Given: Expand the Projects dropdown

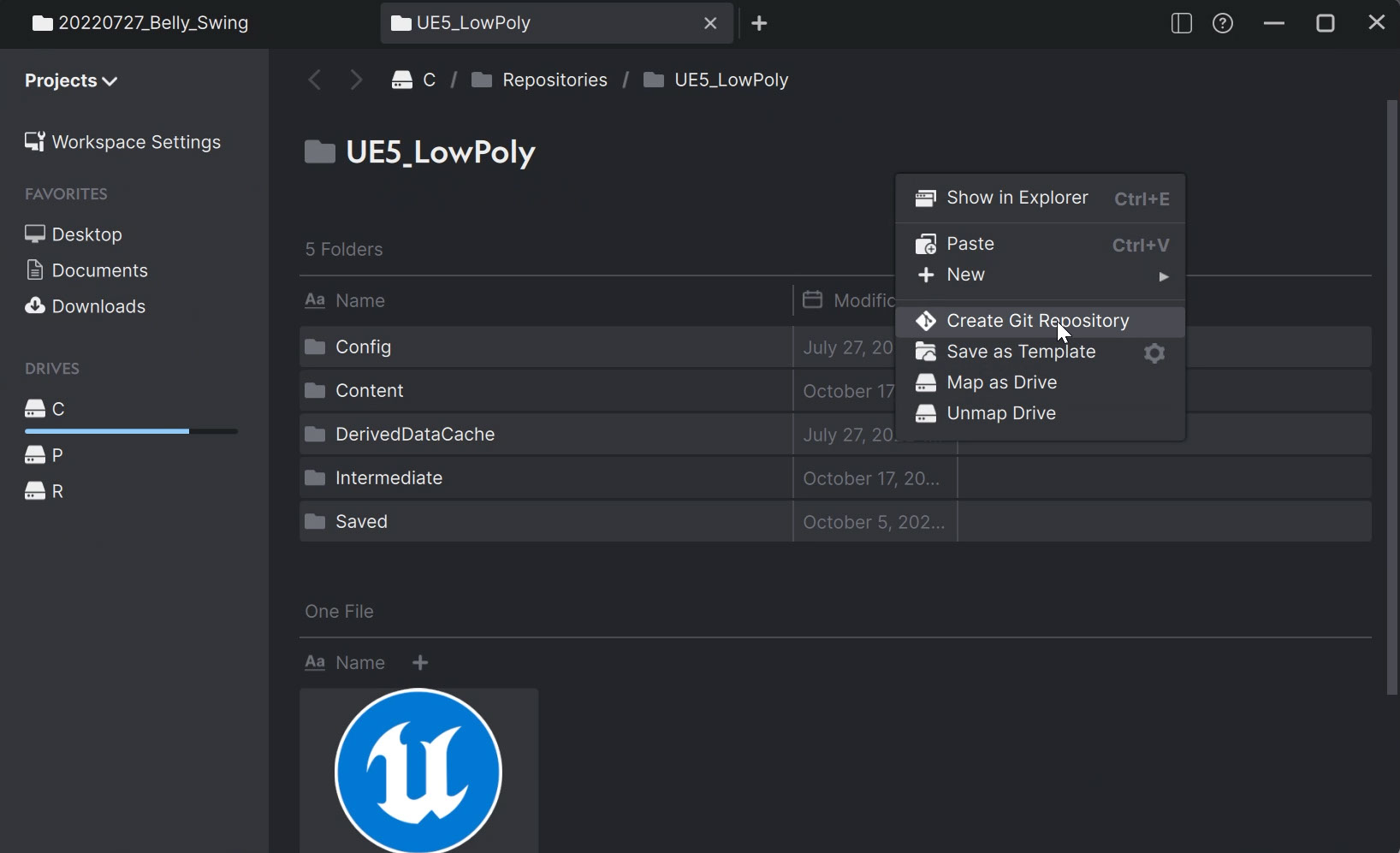Looking at the screenshot, I should click(x=71, y=80).
